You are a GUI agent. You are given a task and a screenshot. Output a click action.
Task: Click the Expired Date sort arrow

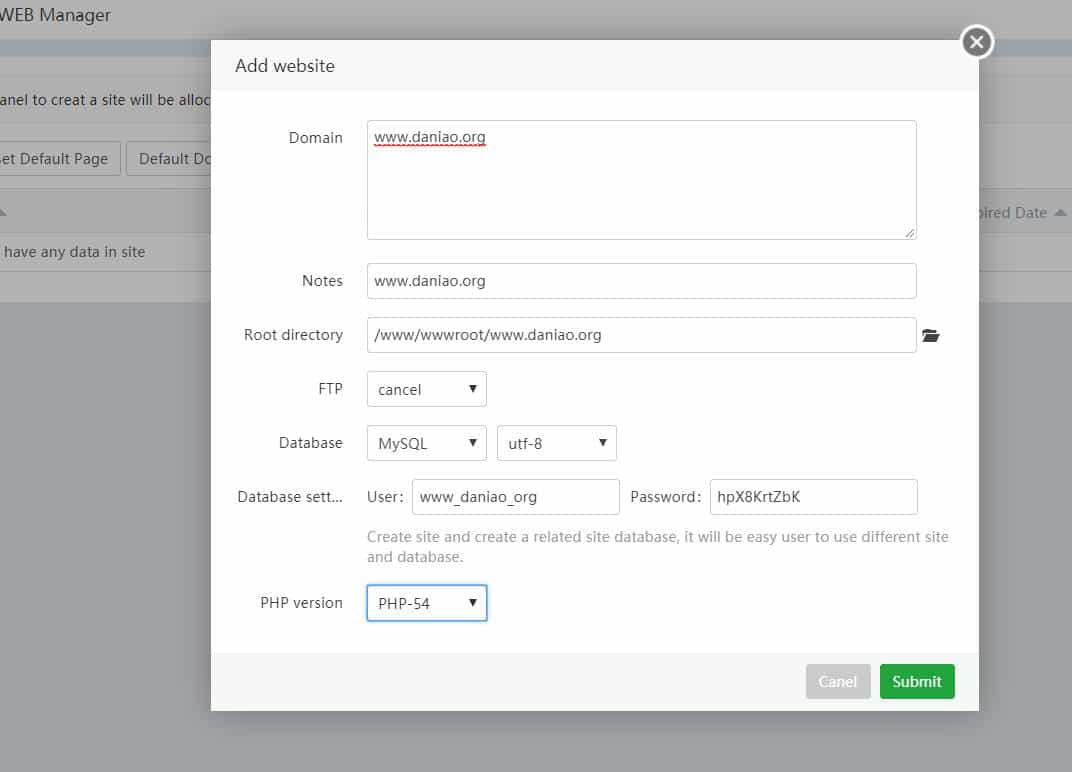(1060, 213)
